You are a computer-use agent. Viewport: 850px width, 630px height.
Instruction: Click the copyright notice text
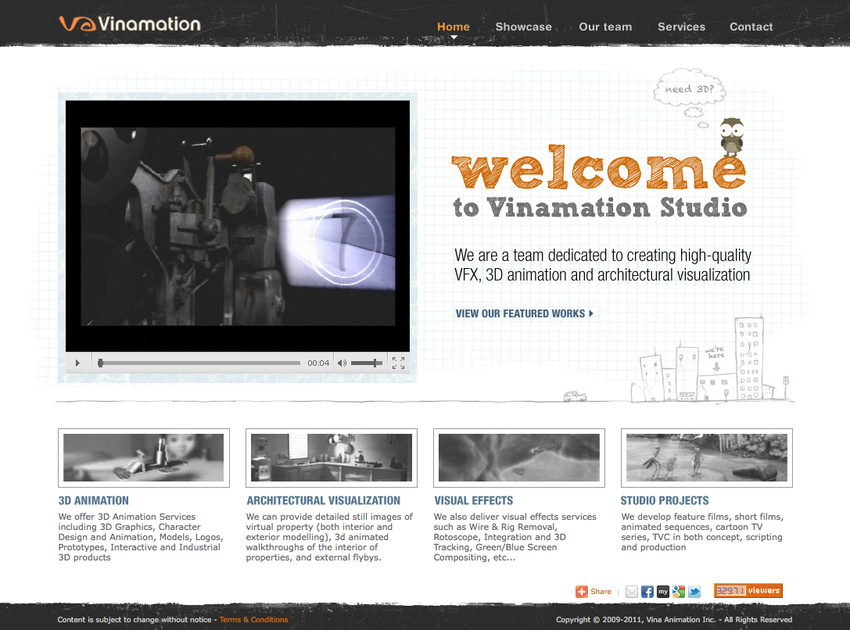click(x=674, y=619)
